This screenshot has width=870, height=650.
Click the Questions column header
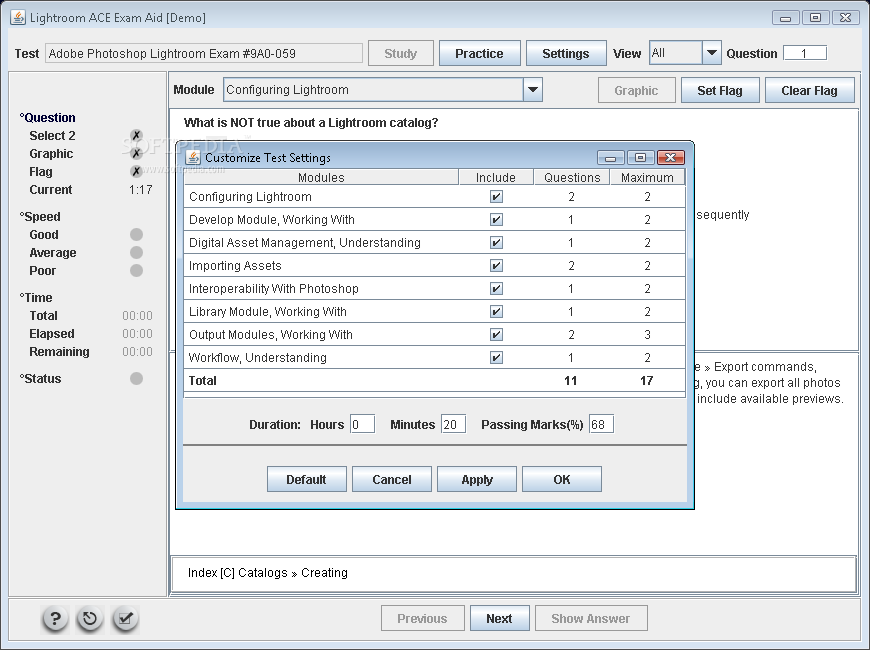(x=572, y=178)
